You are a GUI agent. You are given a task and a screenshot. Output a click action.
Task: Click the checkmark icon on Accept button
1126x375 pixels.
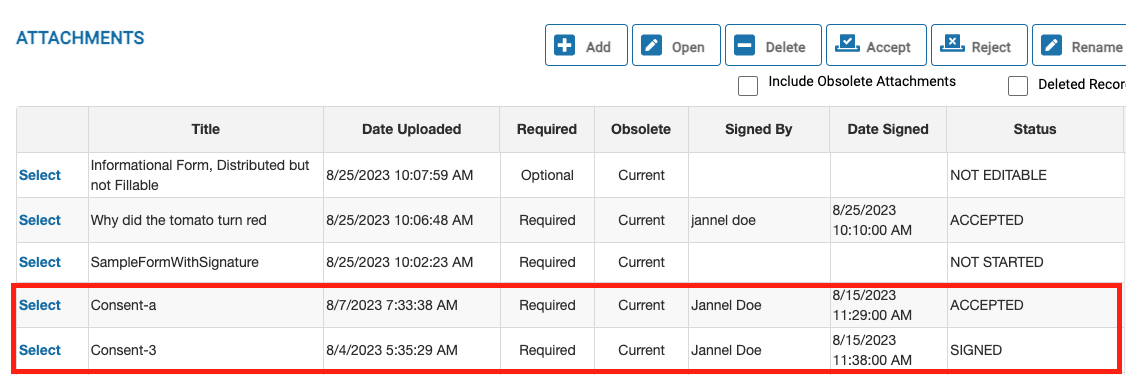pos(847,45)
